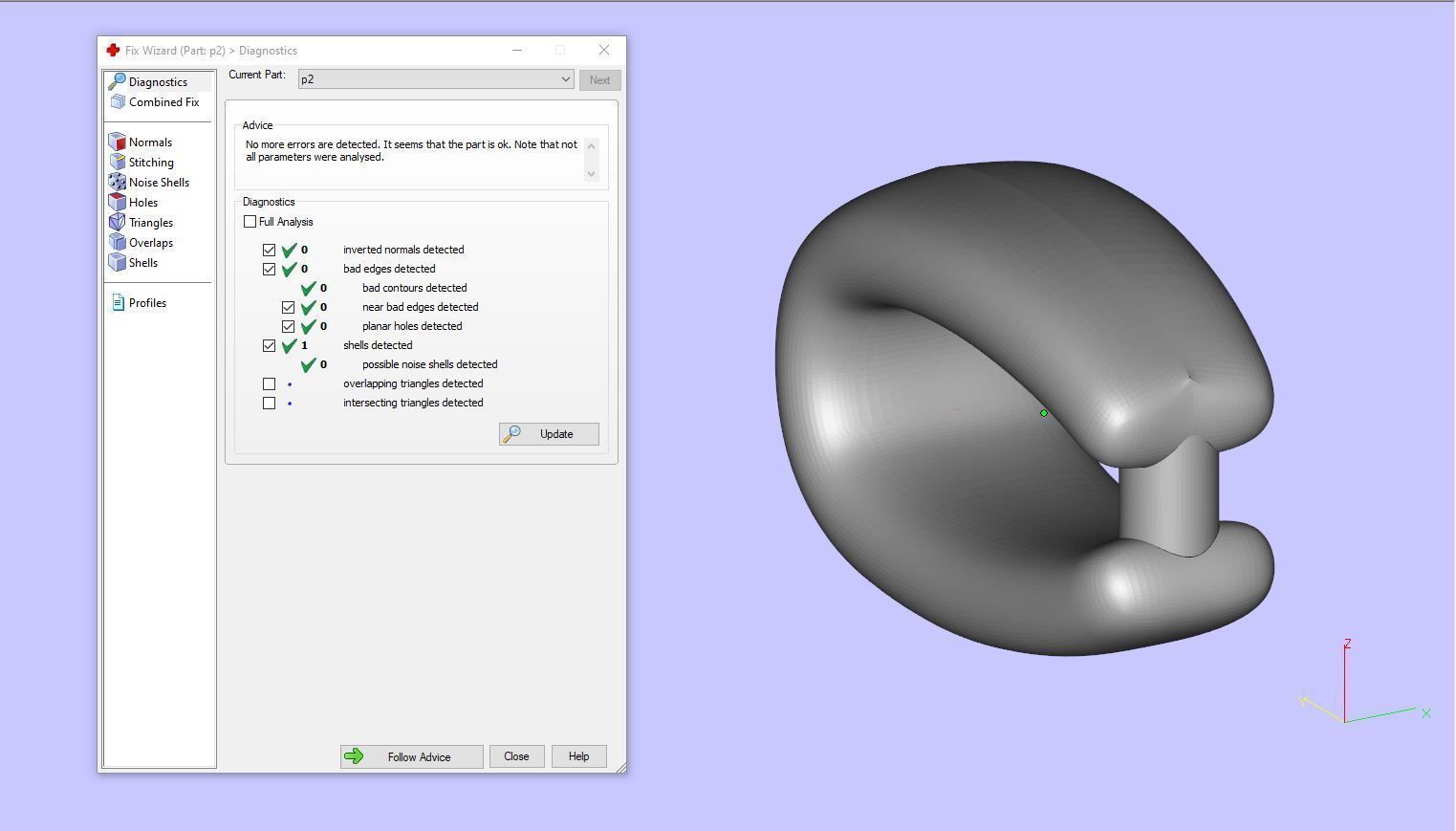Screen dimensions: 1456x831
Task: Click the dialog resize grip corner
Action: (620, 767)
